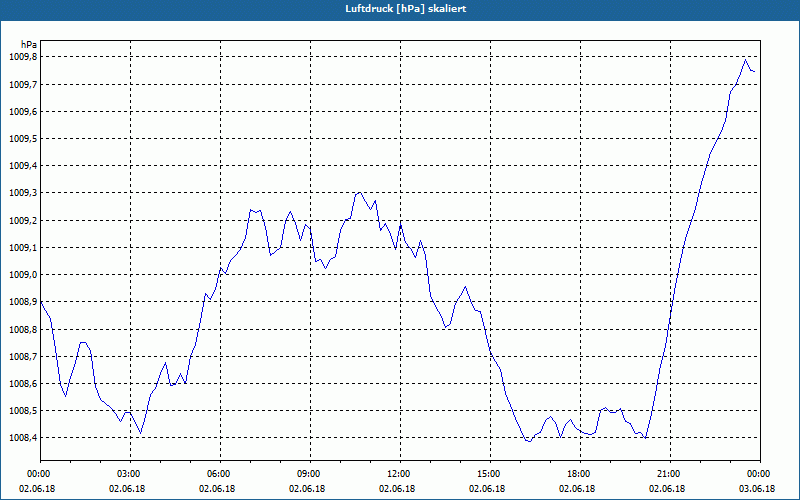Click the y-axis value '1008,4'

click(23, 438)
